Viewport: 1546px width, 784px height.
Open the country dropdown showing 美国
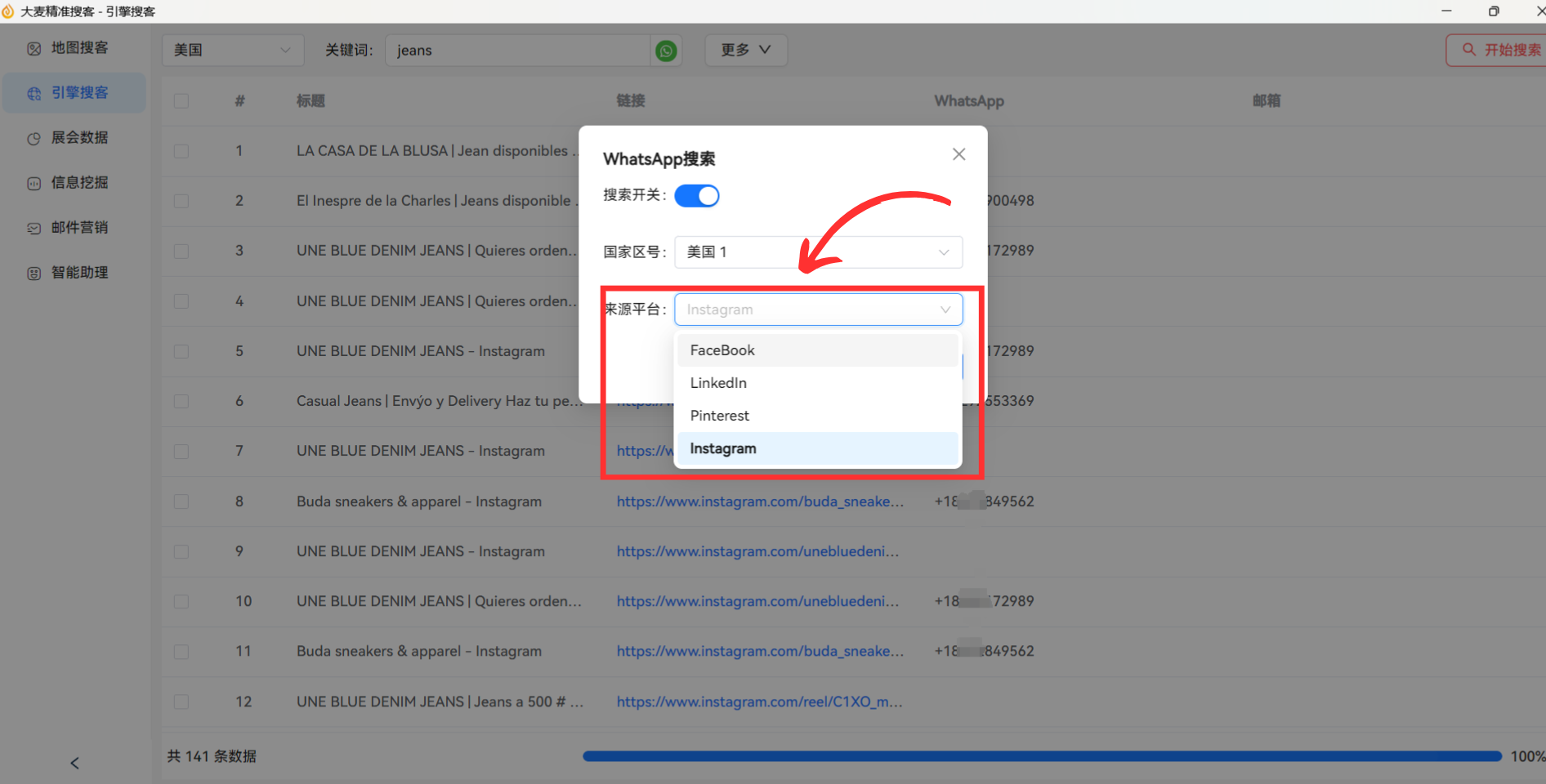[233, 50]
